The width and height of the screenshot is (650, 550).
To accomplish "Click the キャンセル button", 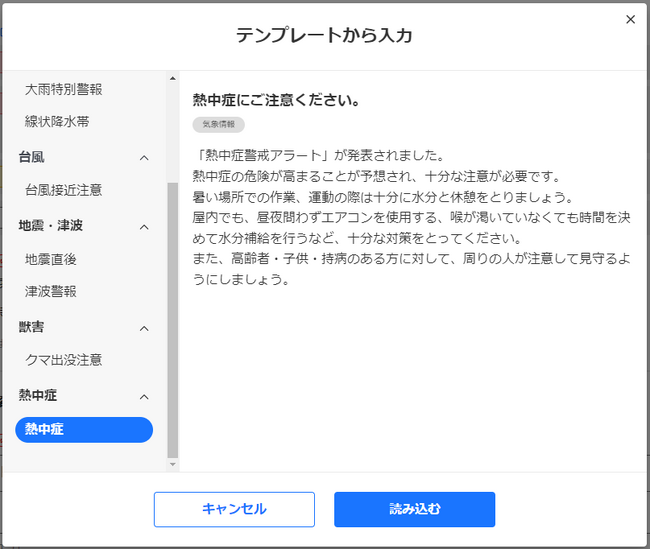I will (234, 509).
